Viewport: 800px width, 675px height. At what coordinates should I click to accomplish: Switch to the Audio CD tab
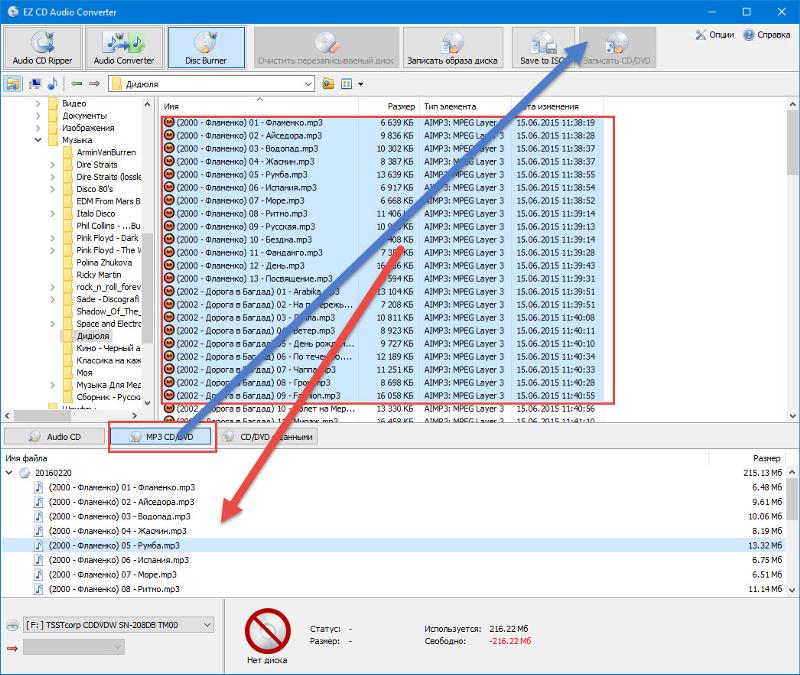54,437
